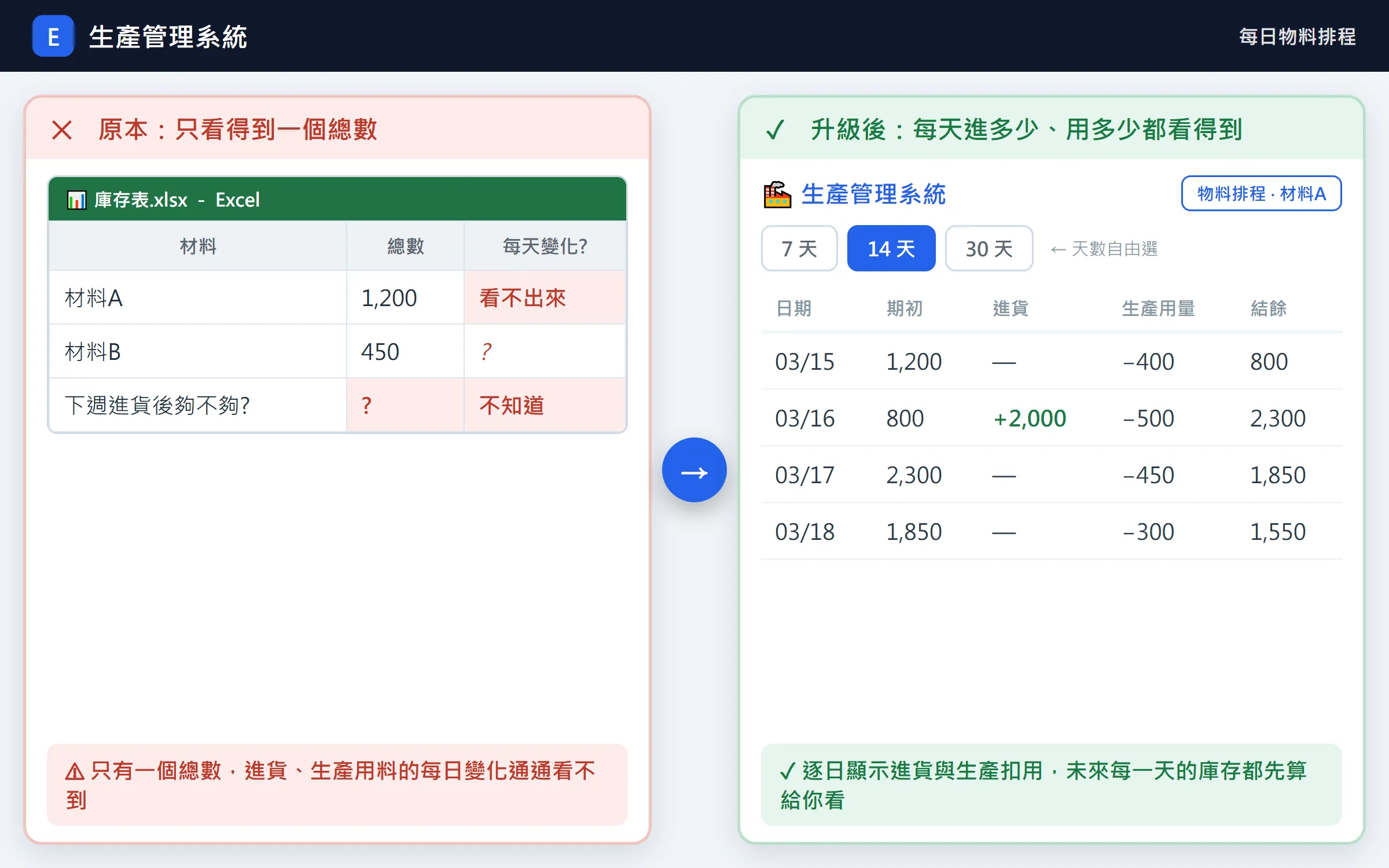
Task: Click the red X icon beside 原本
Action: click(x=62, y=130)
